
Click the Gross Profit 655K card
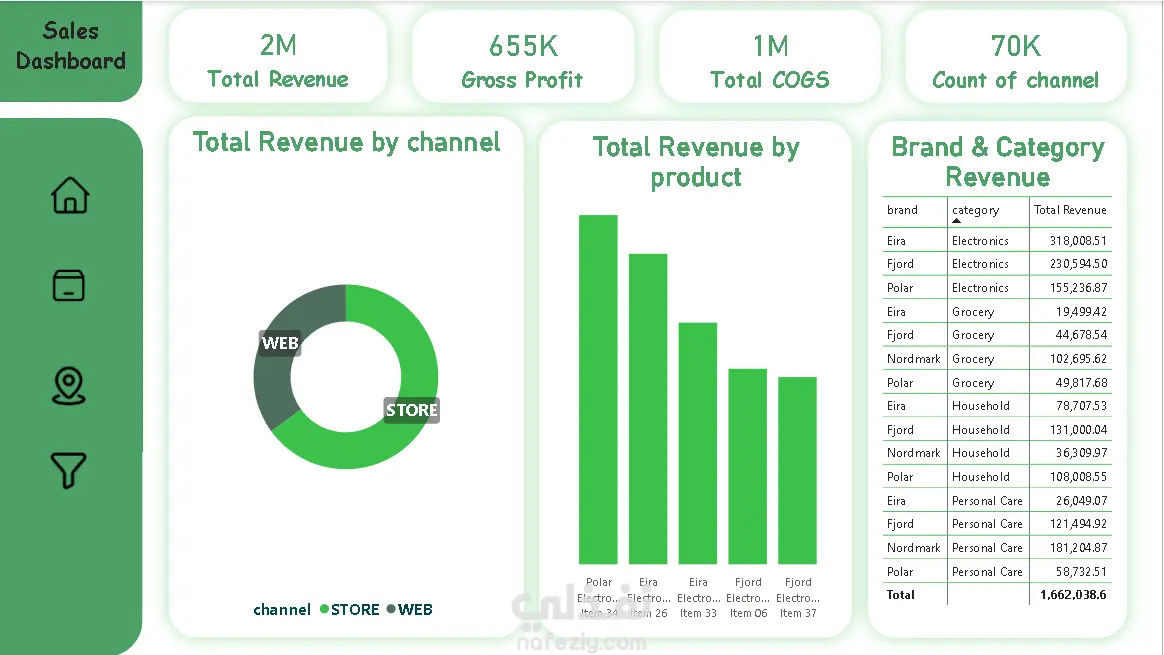point(523,56)
